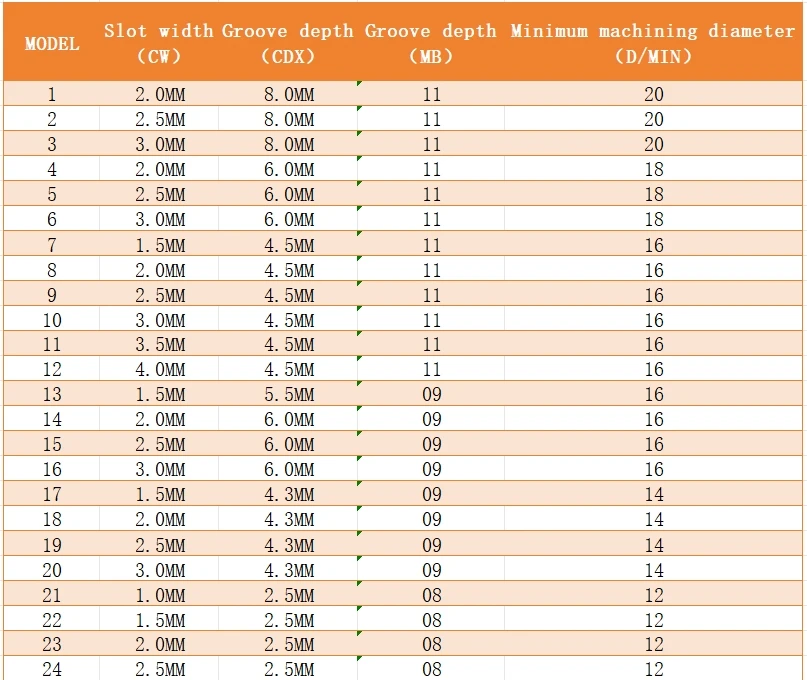
Task: Click the MODEL column header
Action: coord(52,44)
